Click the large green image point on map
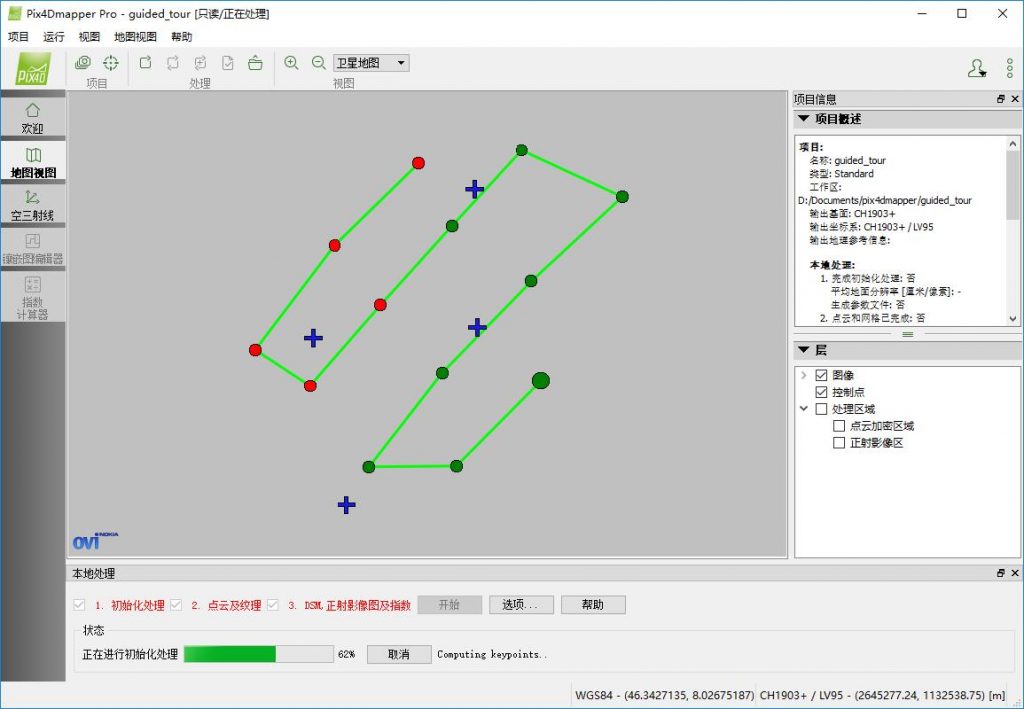This screenshot has width=1024, height=709. tap(541, 381)
